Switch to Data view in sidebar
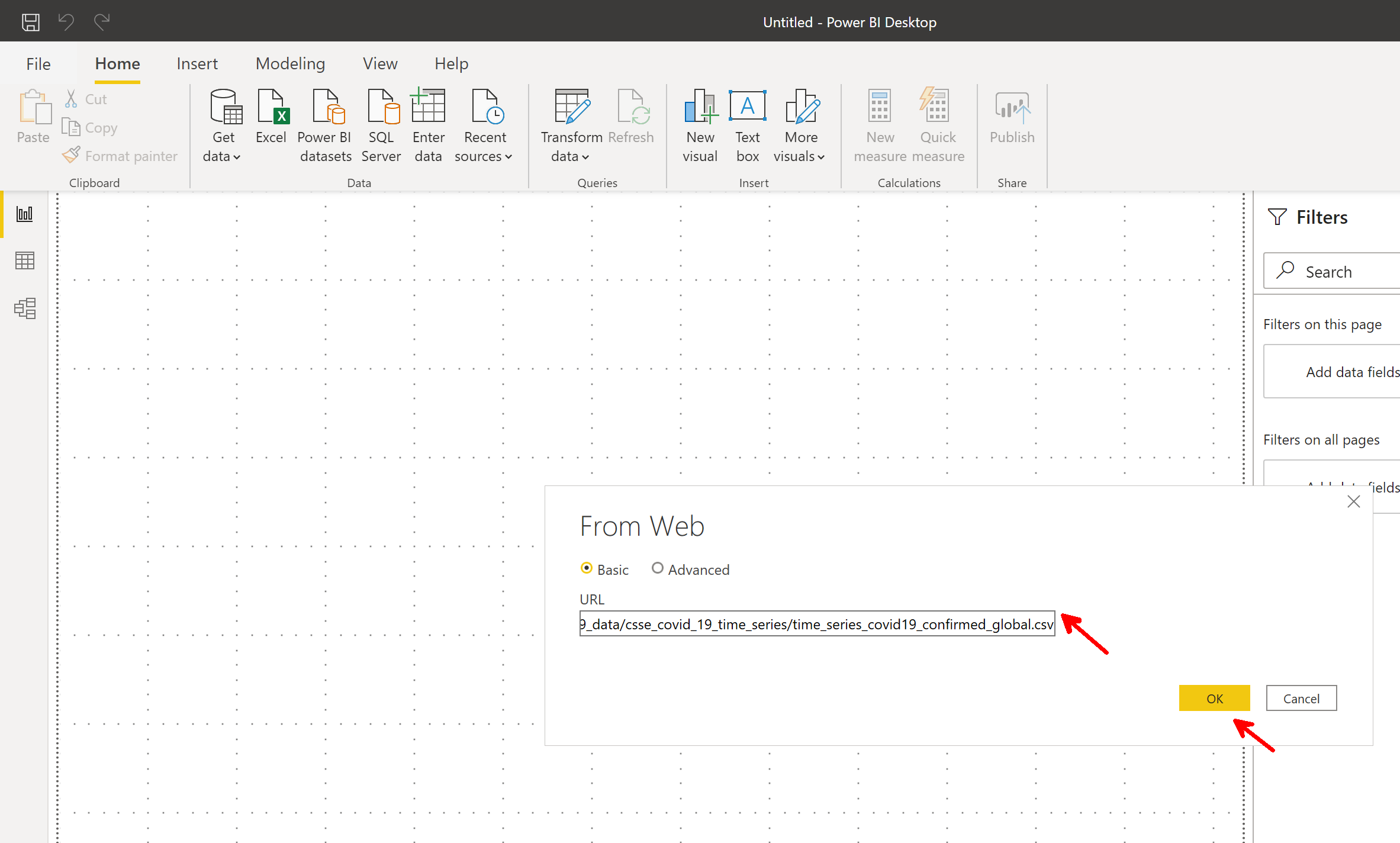The image size is (1400, 843). 25,260
